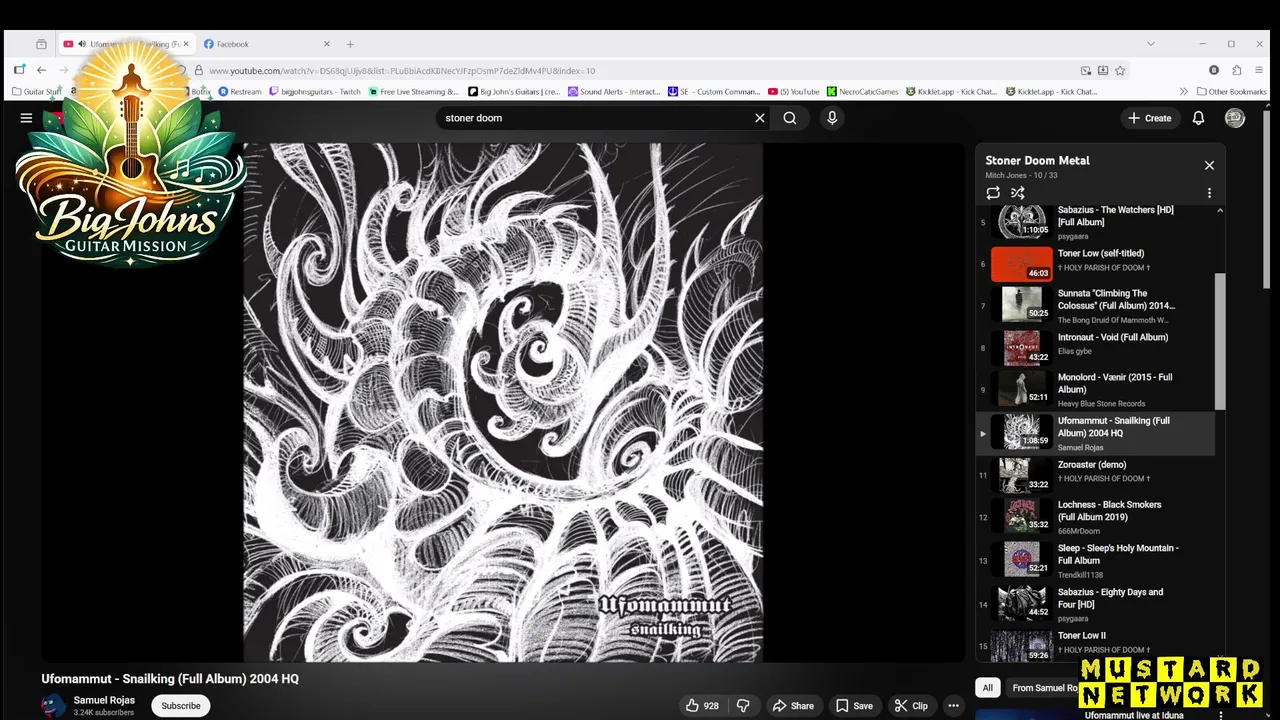This screenshot has height=720, width=1280.
Task: Open the workspace icon left of Back
Action: (x=19, y=70)
